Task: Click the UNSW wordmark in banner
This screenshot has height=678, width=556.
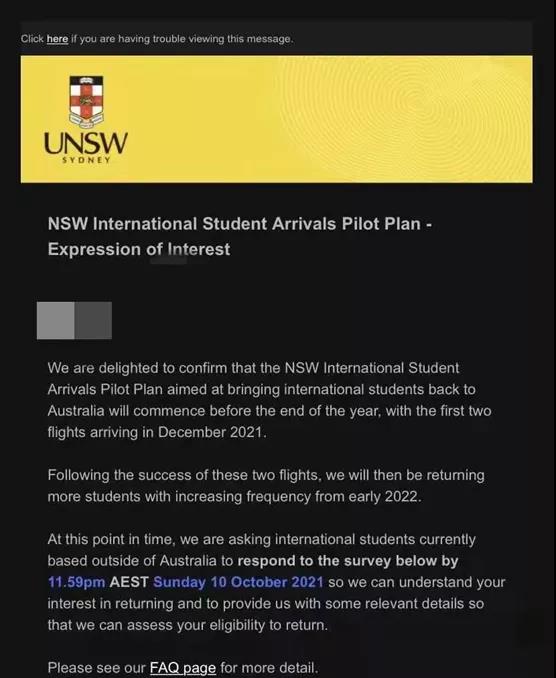Action: coord(86,144)
